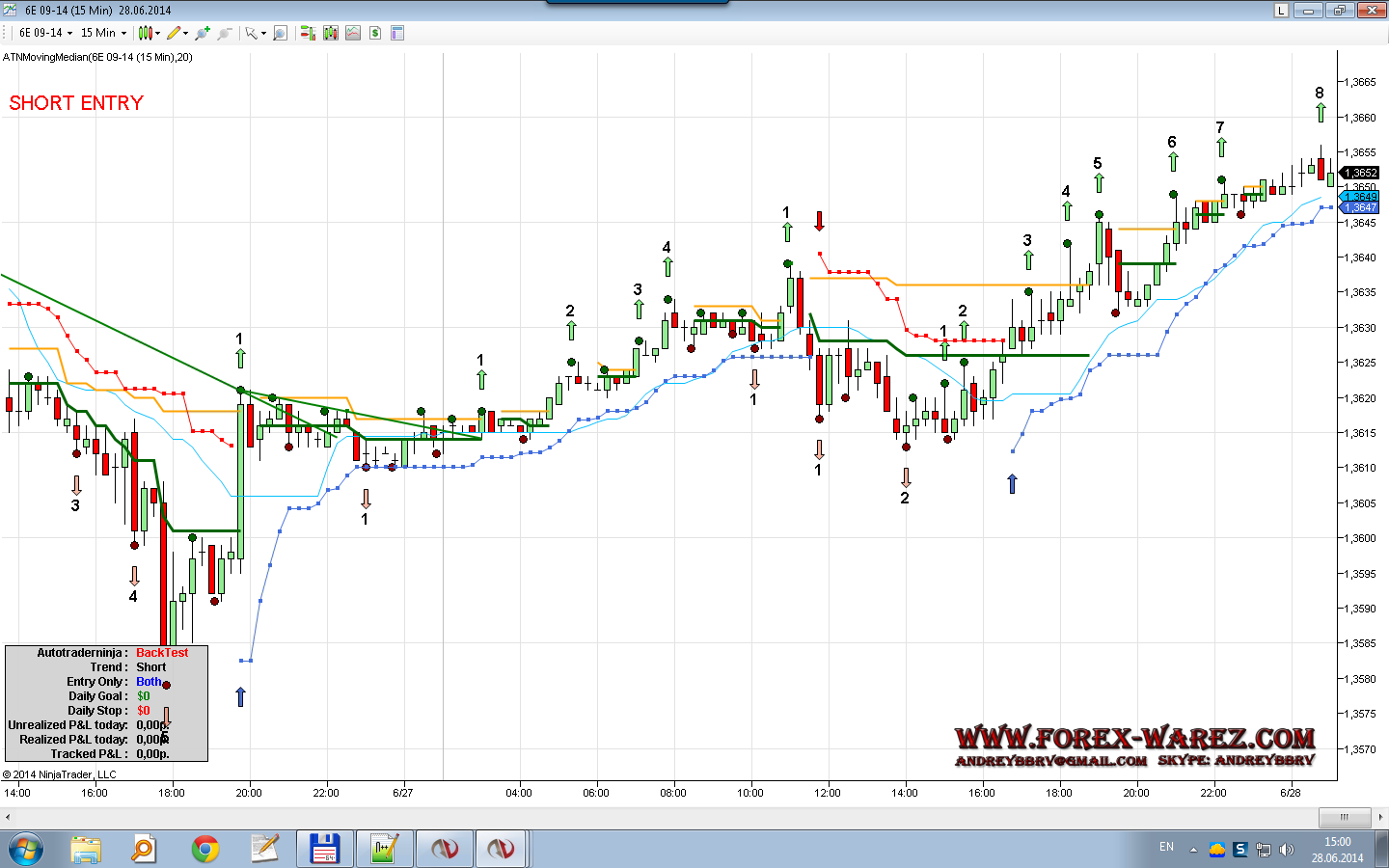Open the data series candlestick icon
1389x868 pixels.
(x=331, y=33)
